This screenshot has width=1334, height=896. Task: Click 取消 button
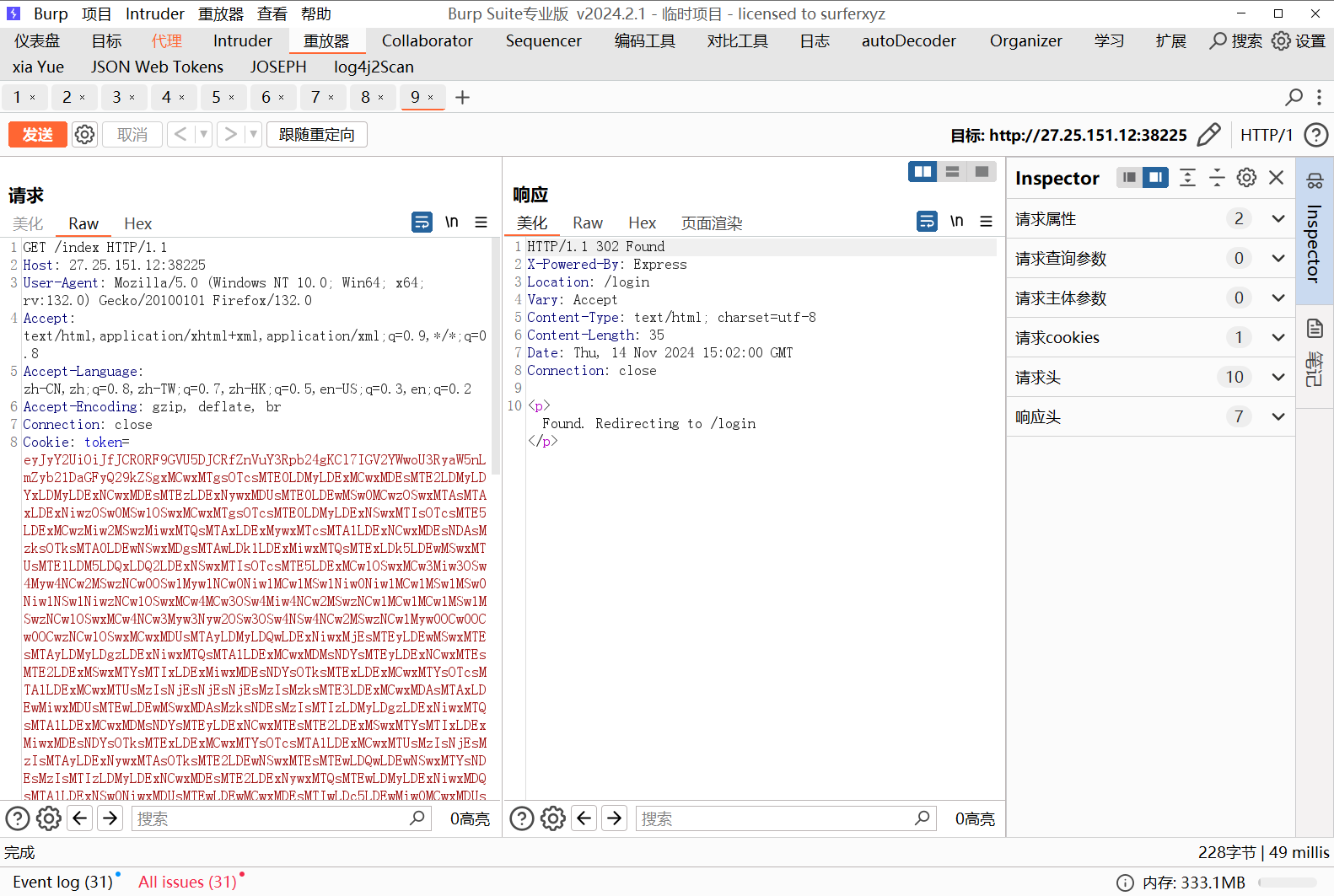[x=132, y=135]
